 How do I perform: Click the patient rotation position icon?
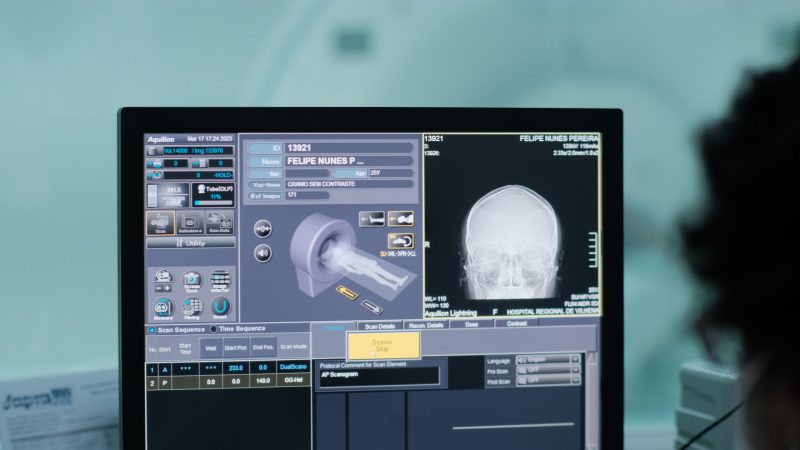[401, 241]
